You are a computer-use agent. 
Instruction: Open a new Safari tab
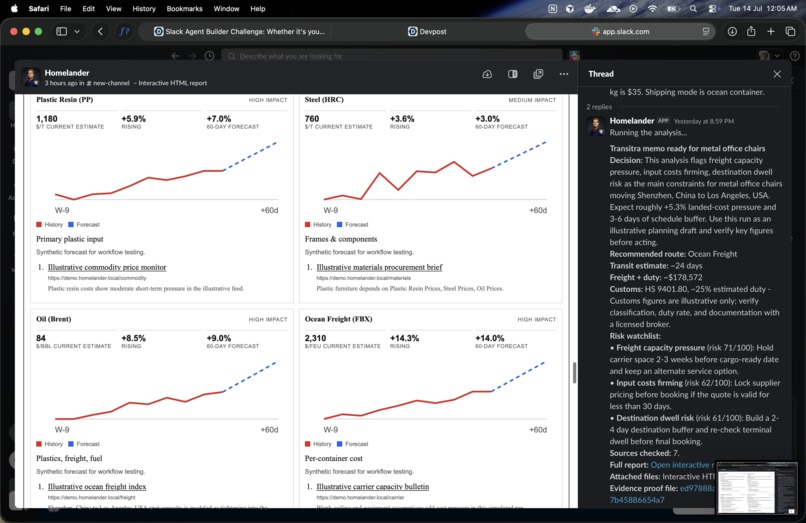coord(771,31)
